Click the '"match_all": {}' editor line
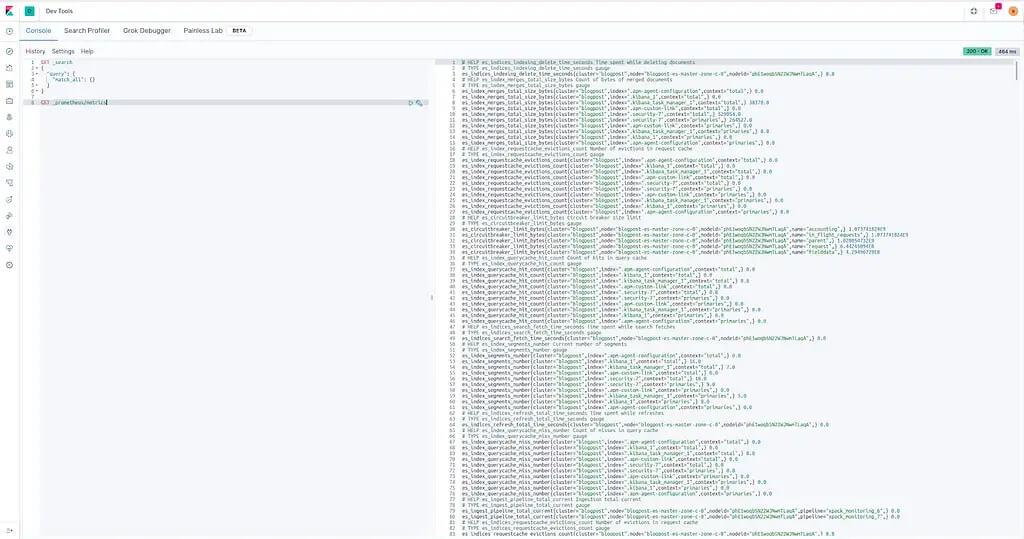Viewport: 1024px width, 539px height. click(x=74, y=80)
